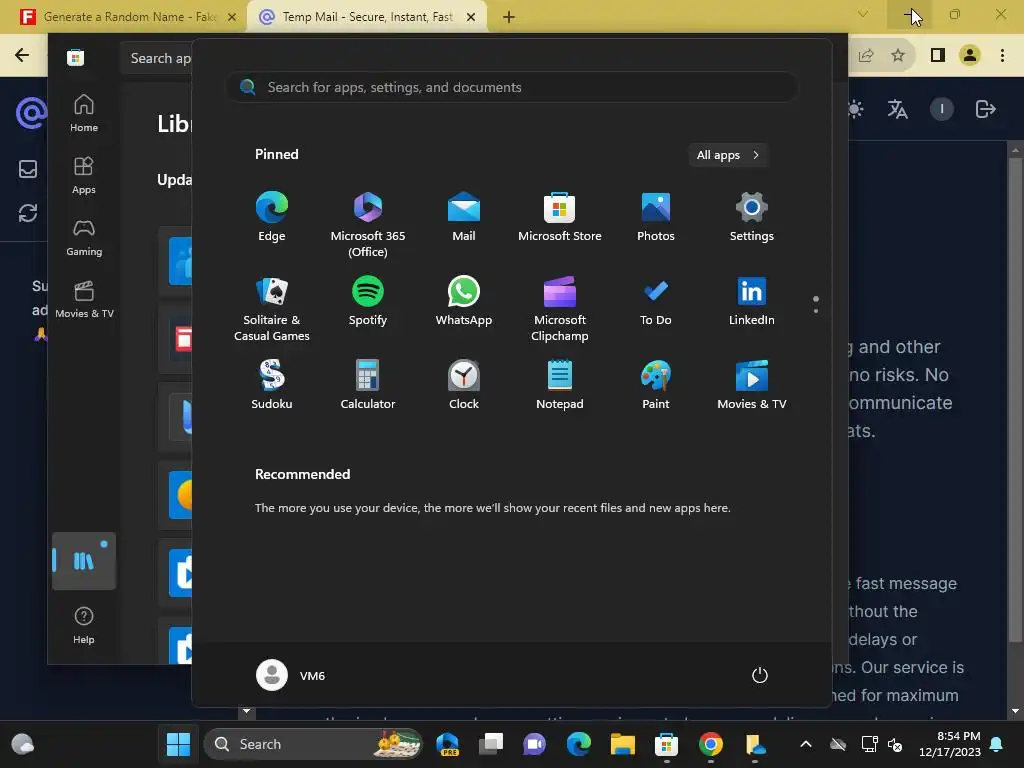Launch Microsoft 365 (Office) from pinned apps
This screenshot has width=1024, height=768.
[x=368, y=225]
